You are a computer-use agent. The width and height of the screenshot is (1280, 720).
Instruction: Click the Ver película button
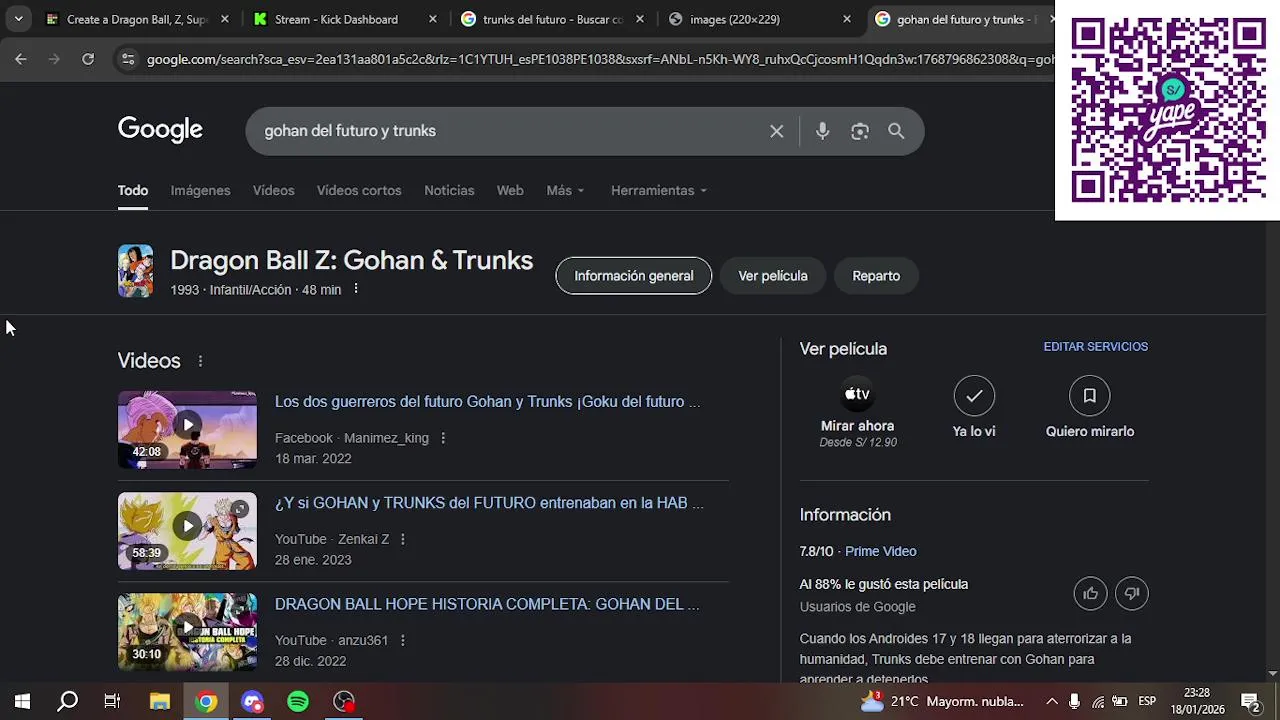coord(772,276)
